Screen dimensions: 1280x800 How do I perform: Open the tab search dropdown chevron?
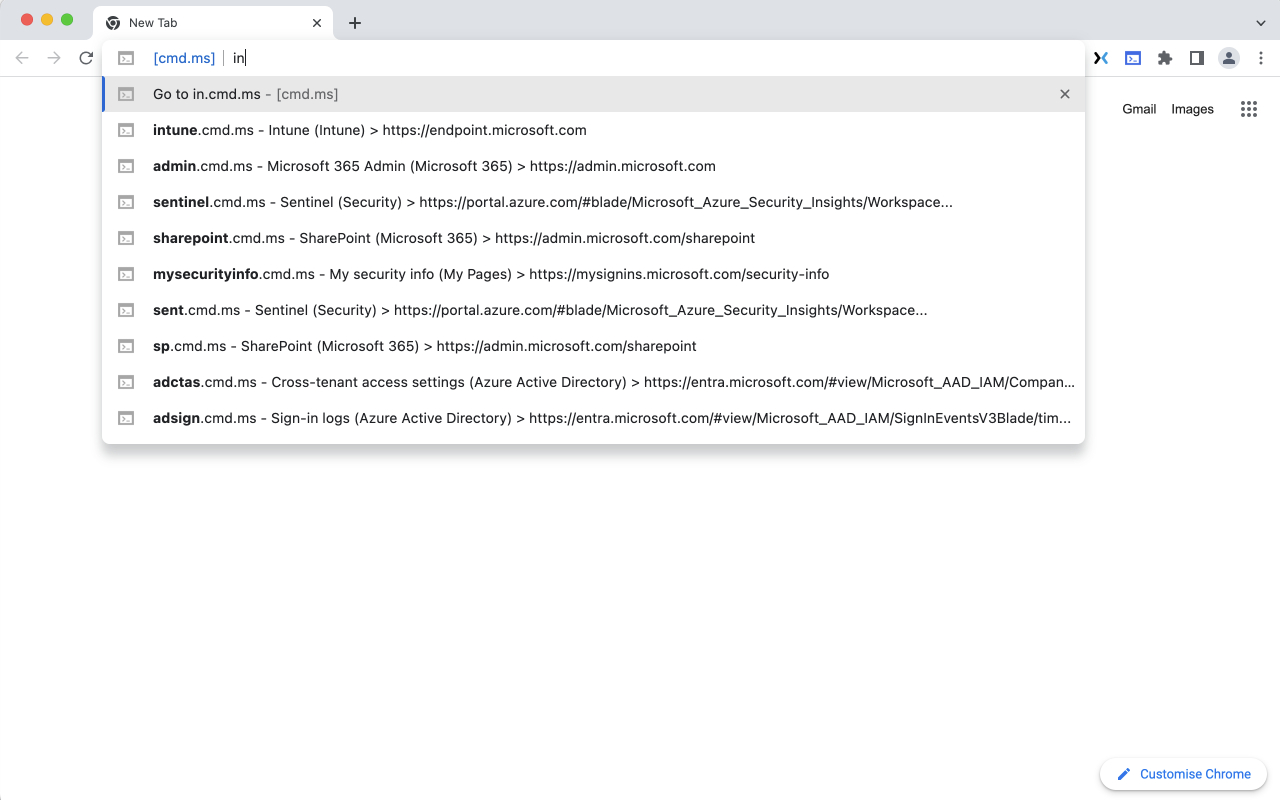[1259, 22]
